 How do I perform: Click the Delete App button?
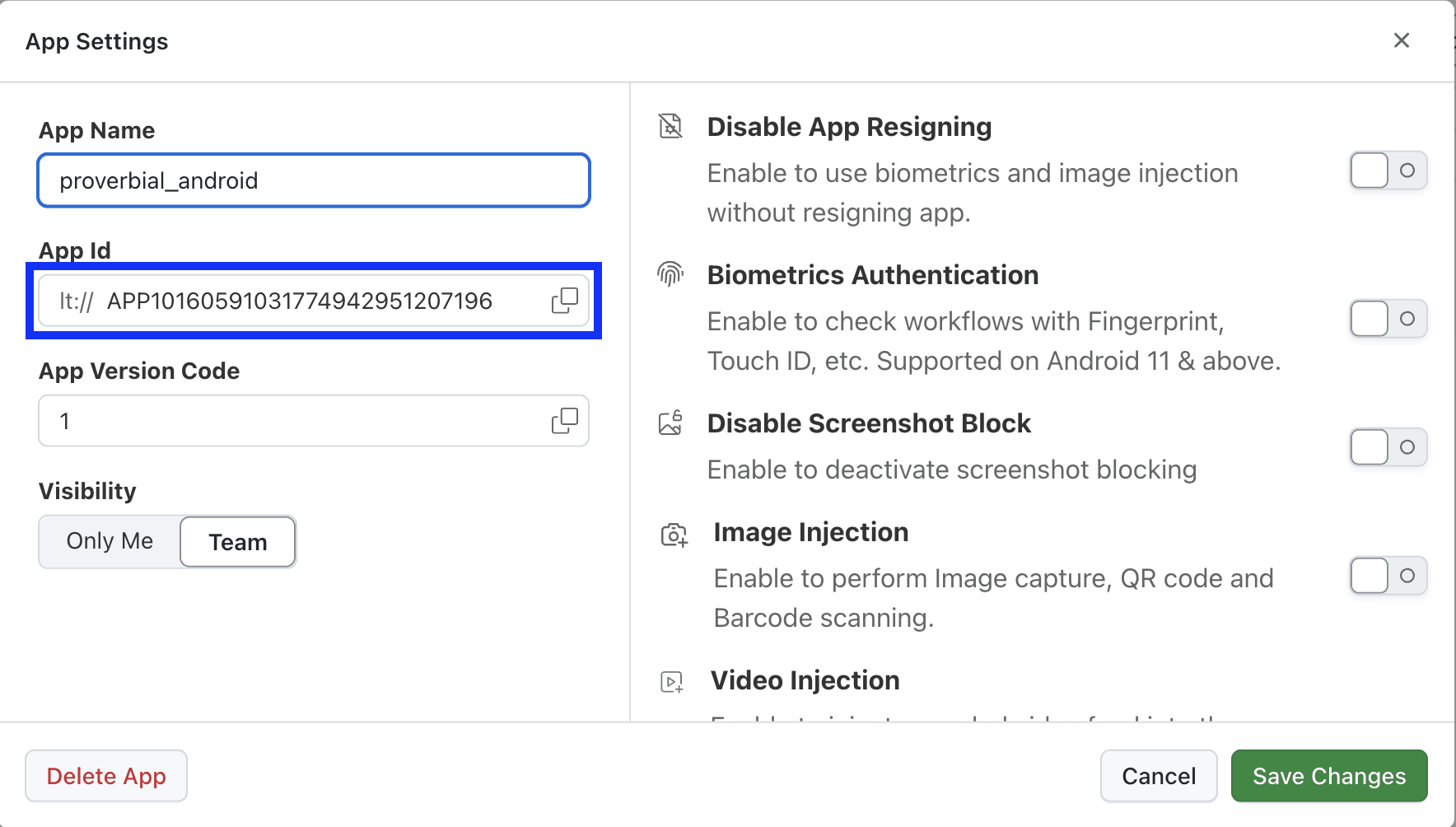tap(105, 775)
